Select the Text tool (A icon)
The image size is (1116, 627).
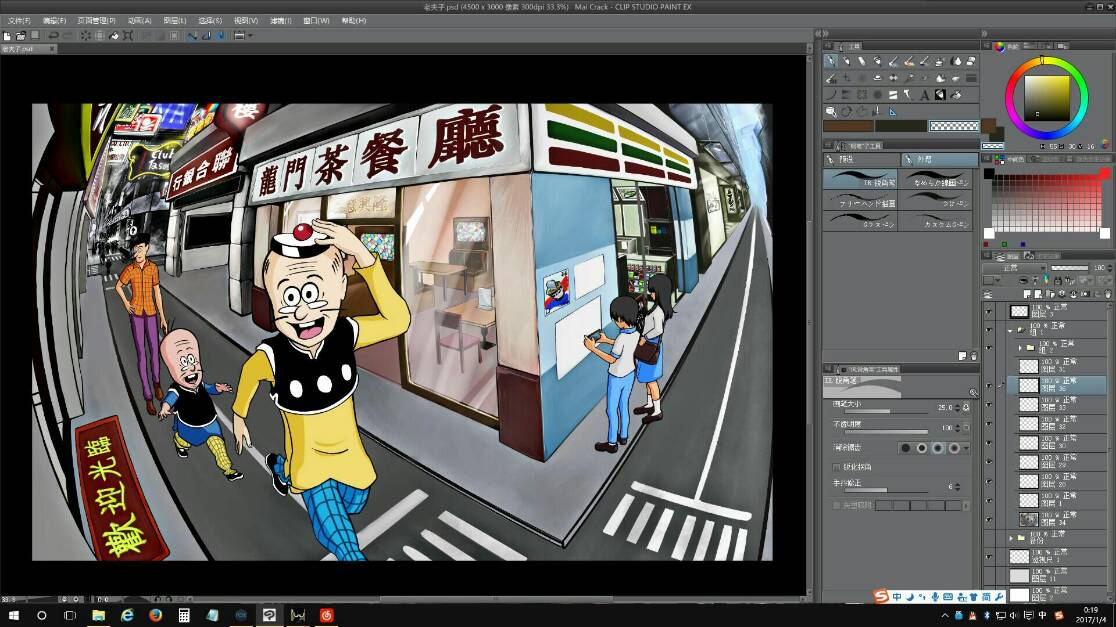tap(924, 95)
